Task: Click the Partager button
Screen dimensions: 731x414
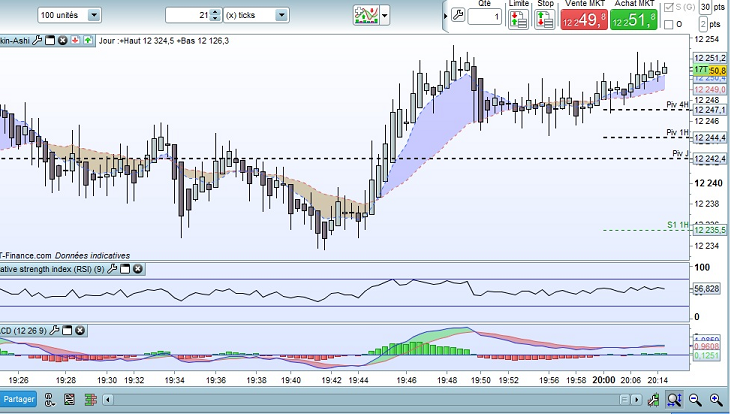Action: pos(19,399)
